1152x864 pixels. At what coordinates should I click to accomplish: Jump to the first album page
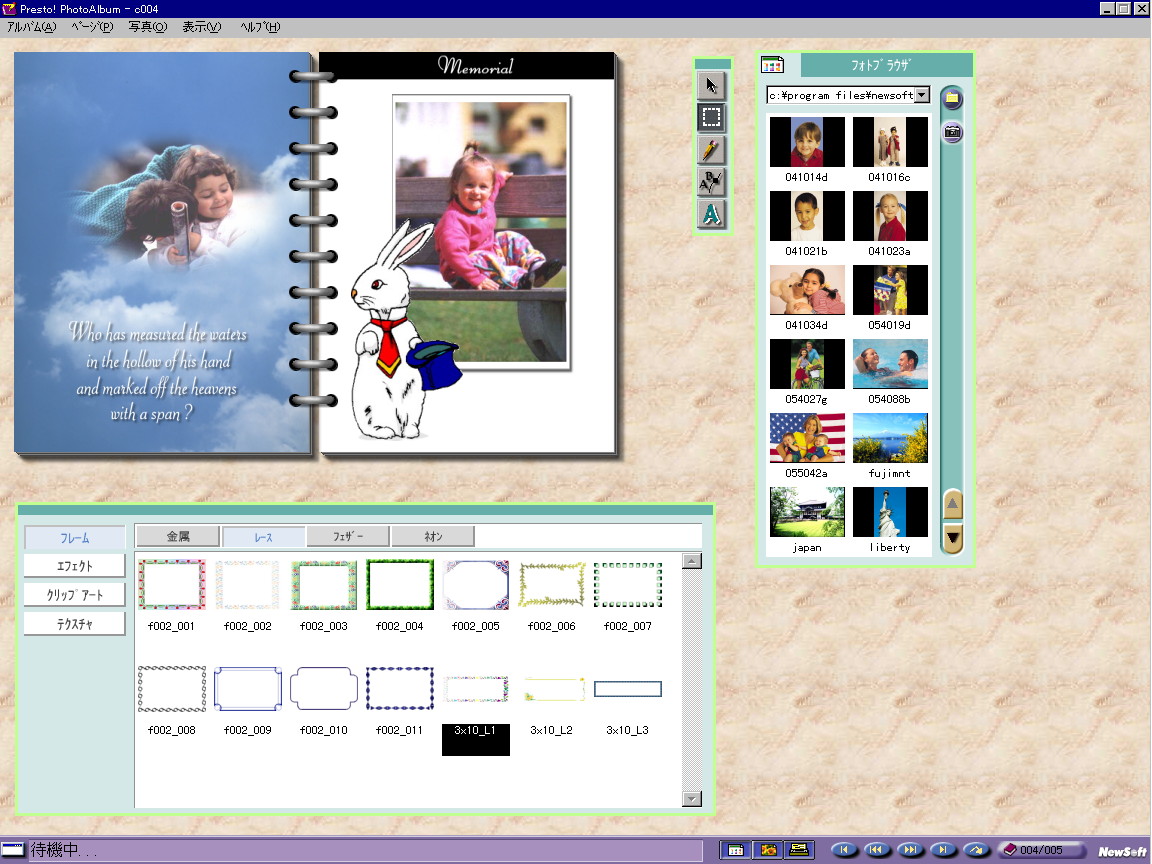click(x=845, y=850)
